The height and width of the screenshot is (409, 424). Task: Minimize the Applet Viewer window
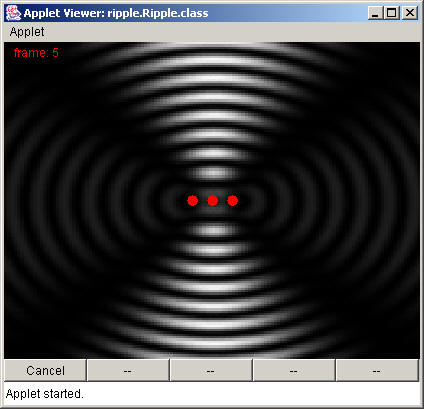(x=375, y=13)
